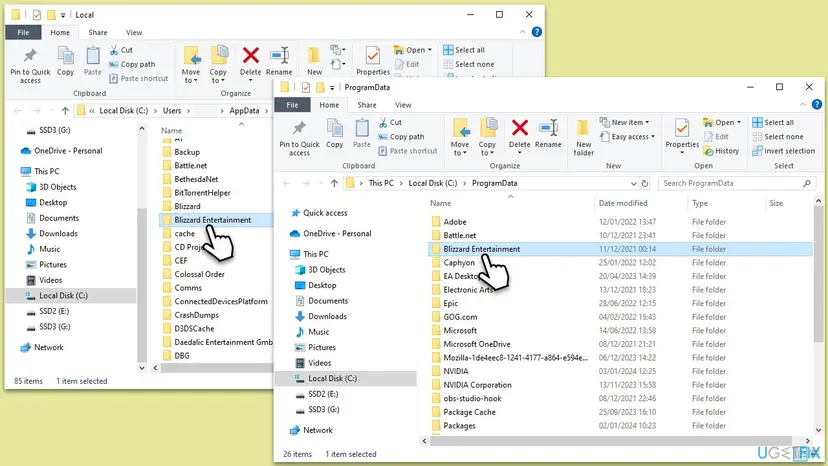The image size is (828, 466).
Task: Click into the Search ProgramData field
Action: 737,183
